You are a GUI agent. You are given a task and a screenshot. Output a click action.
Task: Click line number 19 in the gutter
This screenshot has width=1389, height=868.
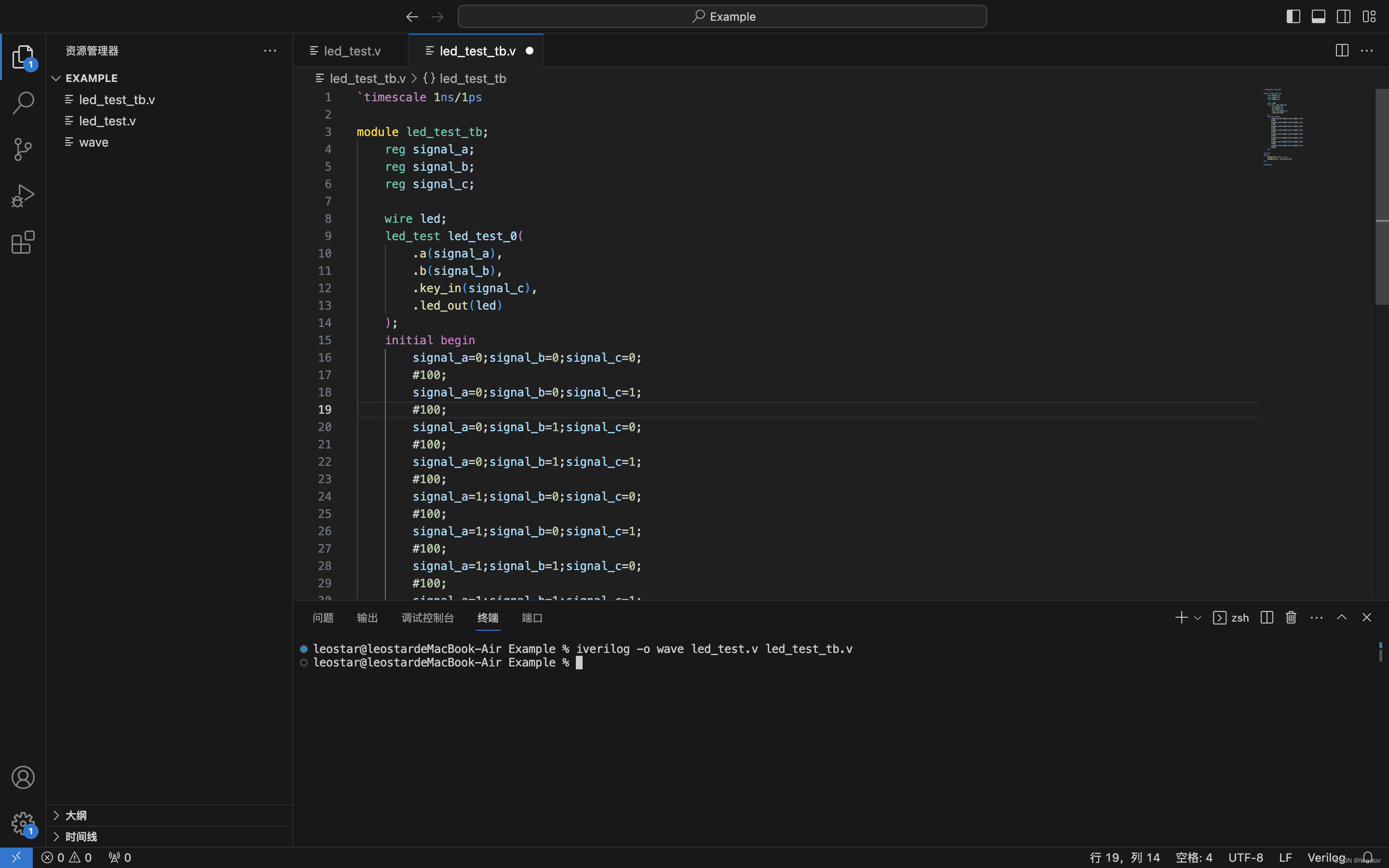point(324,409)
